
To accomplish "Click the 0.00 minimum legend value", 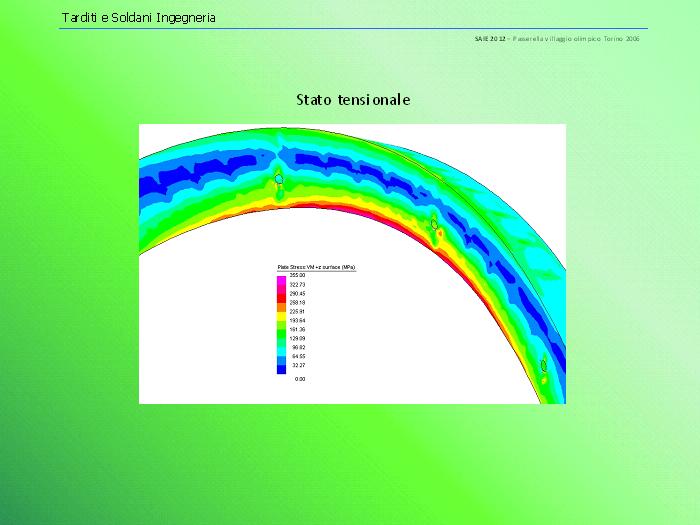I will (x=299, y=379).
